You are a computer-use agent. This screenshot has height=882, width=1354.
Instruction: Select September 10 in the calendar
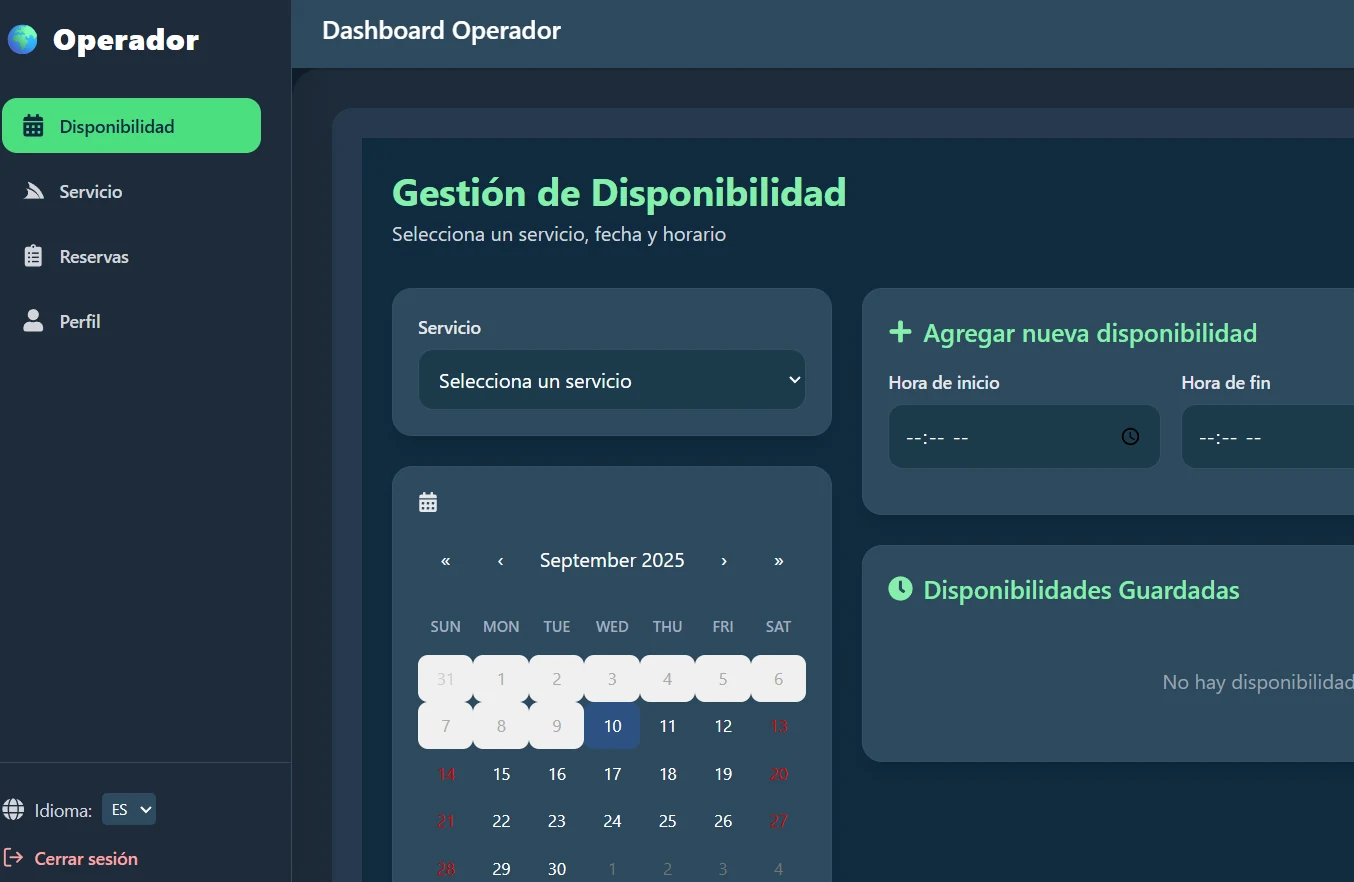[612, 726]
